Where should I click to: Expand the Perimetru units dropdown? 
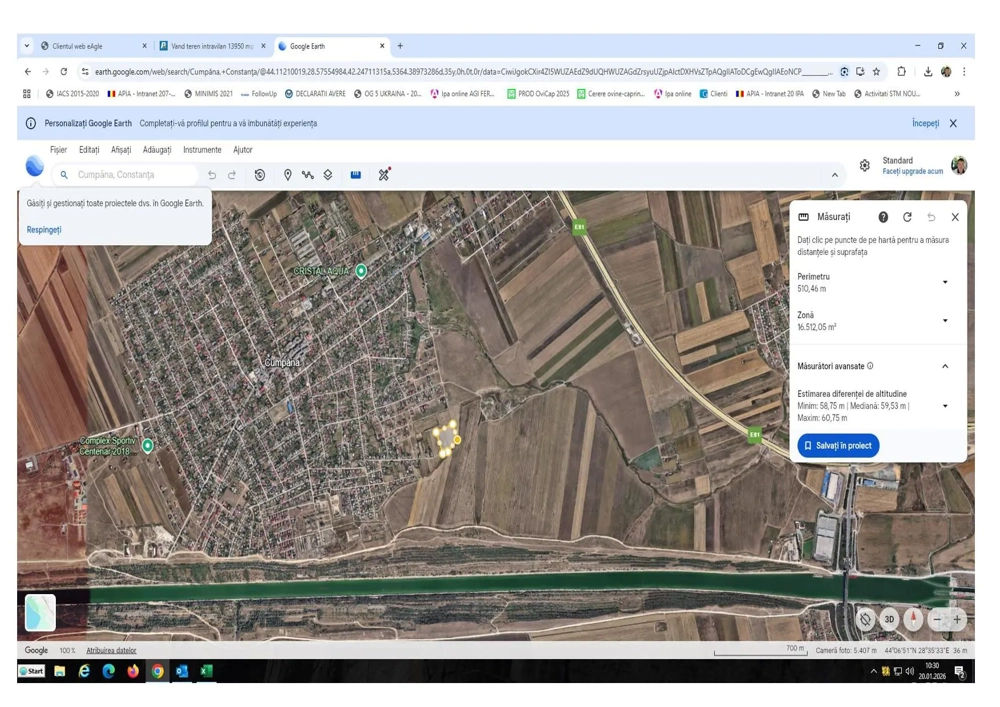pyautogui.click(x=945, y=282)
